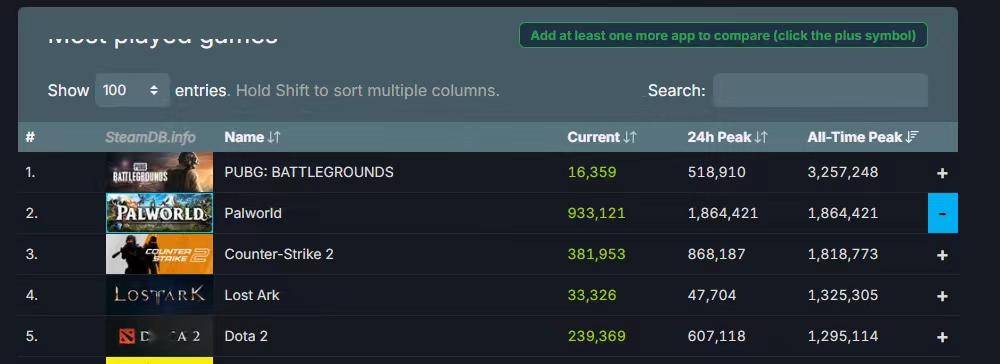1000x364 pixels.
Task: Sort table by Current players column
Action: 601,137
